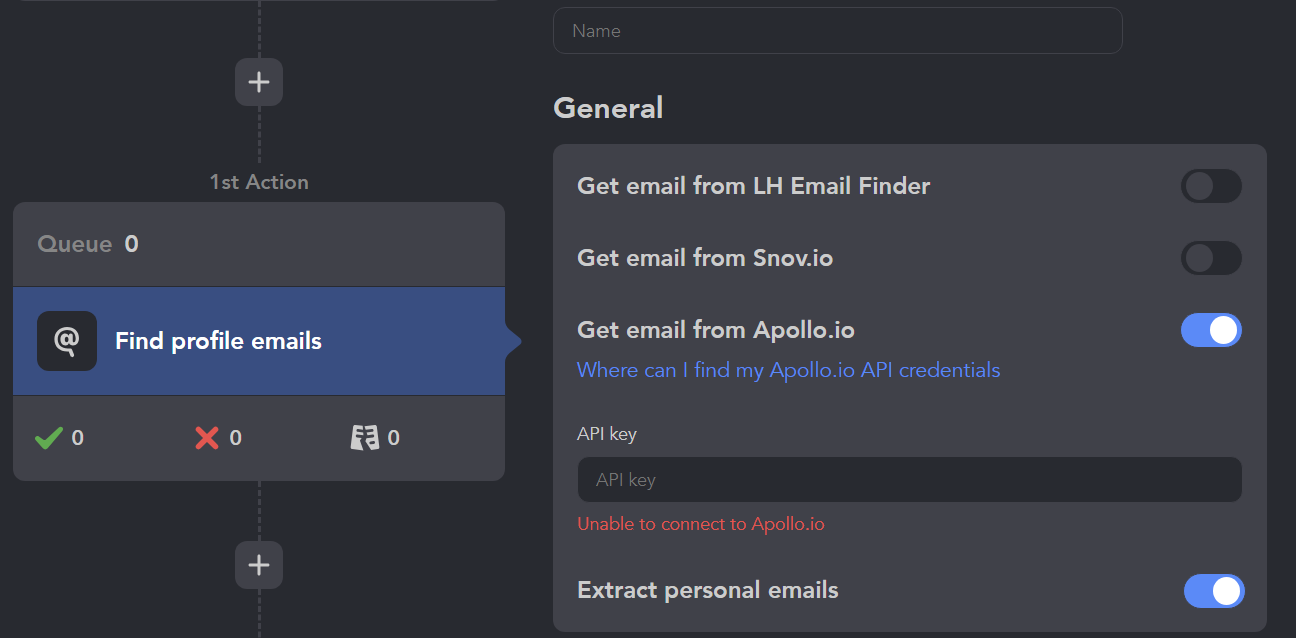Click the Unable to connect to Apollo.io error
Screen dimensions: 1296x638
(700, 524)
